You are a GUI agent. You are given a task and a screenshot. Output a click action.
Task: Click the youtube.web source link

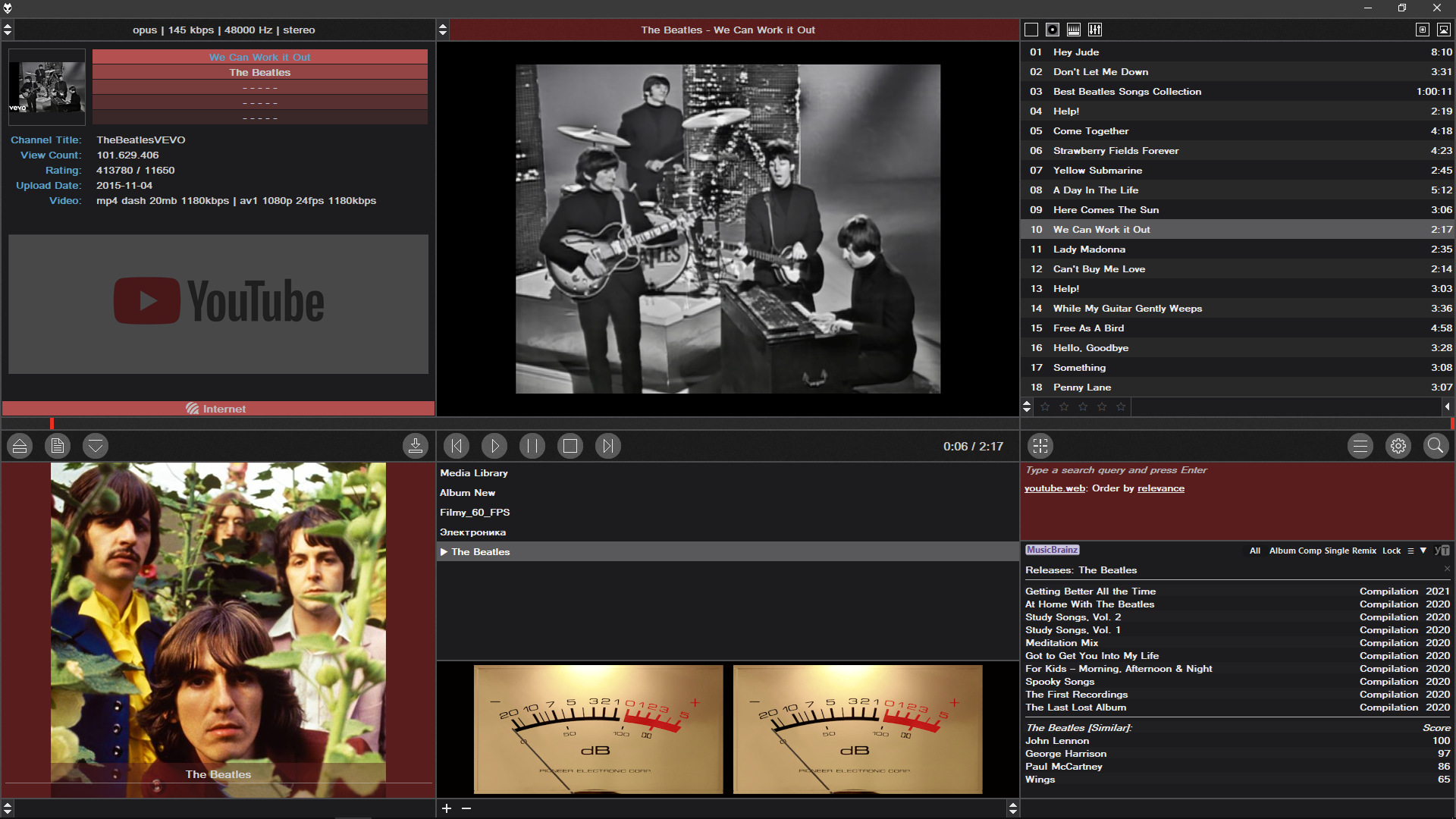pos(1055,488)
